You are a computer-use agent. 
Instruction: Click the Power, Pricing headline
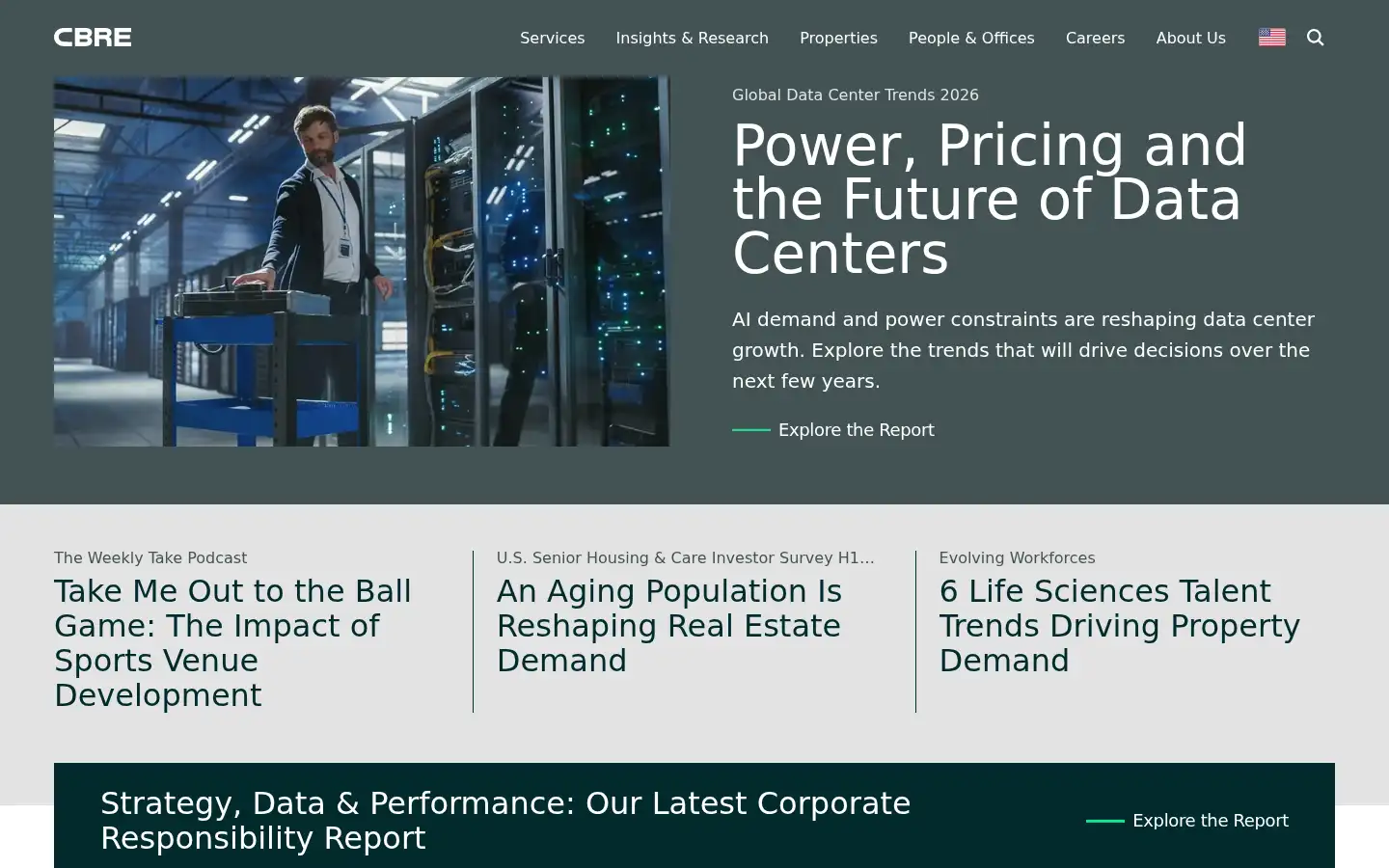[x=990, y=199]
